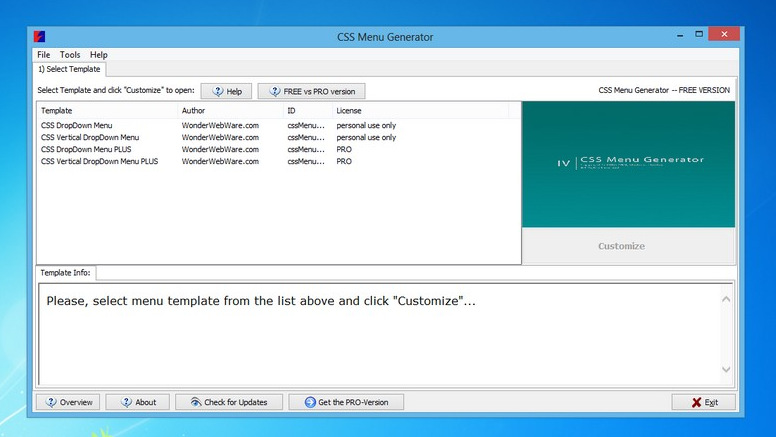Click the Author cell in the CSS Vertical DropDown Menu row

[x=220, y=138]
